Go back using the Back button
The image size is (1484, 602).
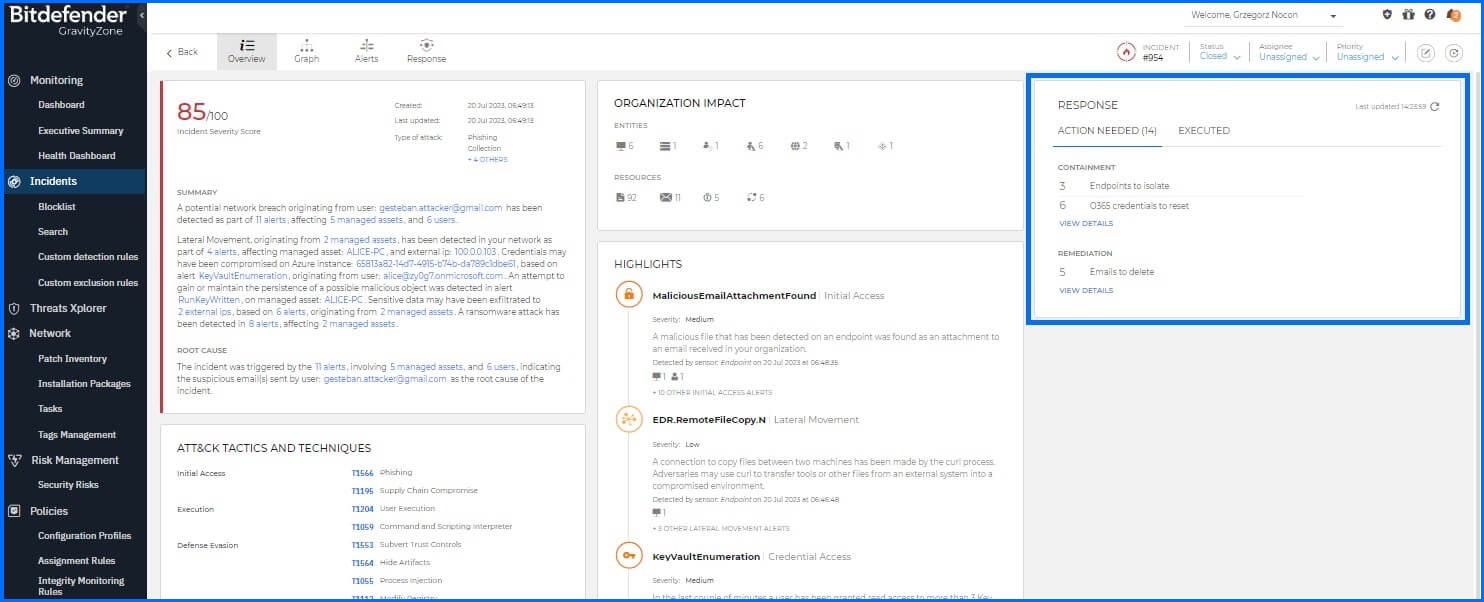point(182,52)
